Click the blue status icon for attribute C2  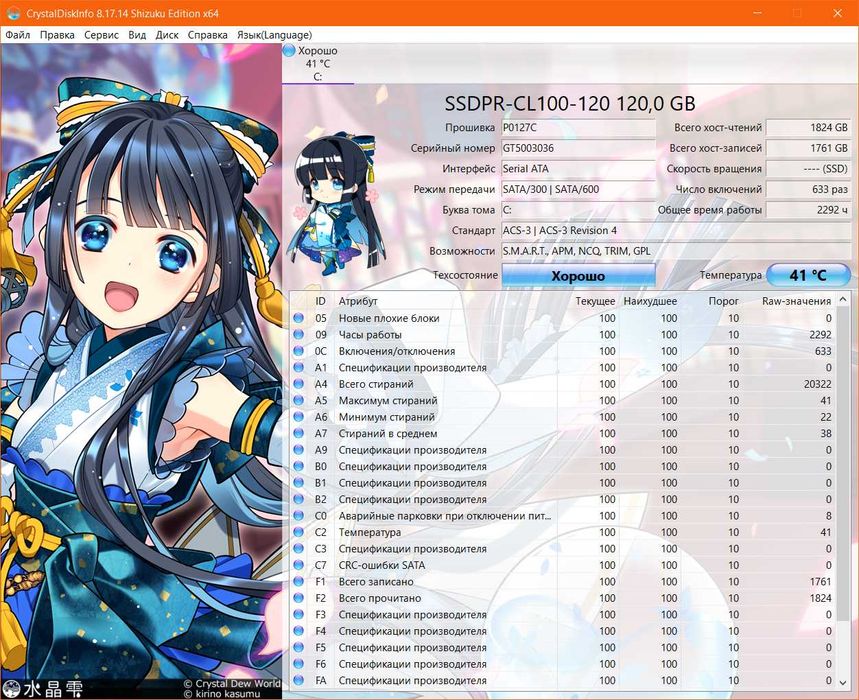[x=299, y=532]
